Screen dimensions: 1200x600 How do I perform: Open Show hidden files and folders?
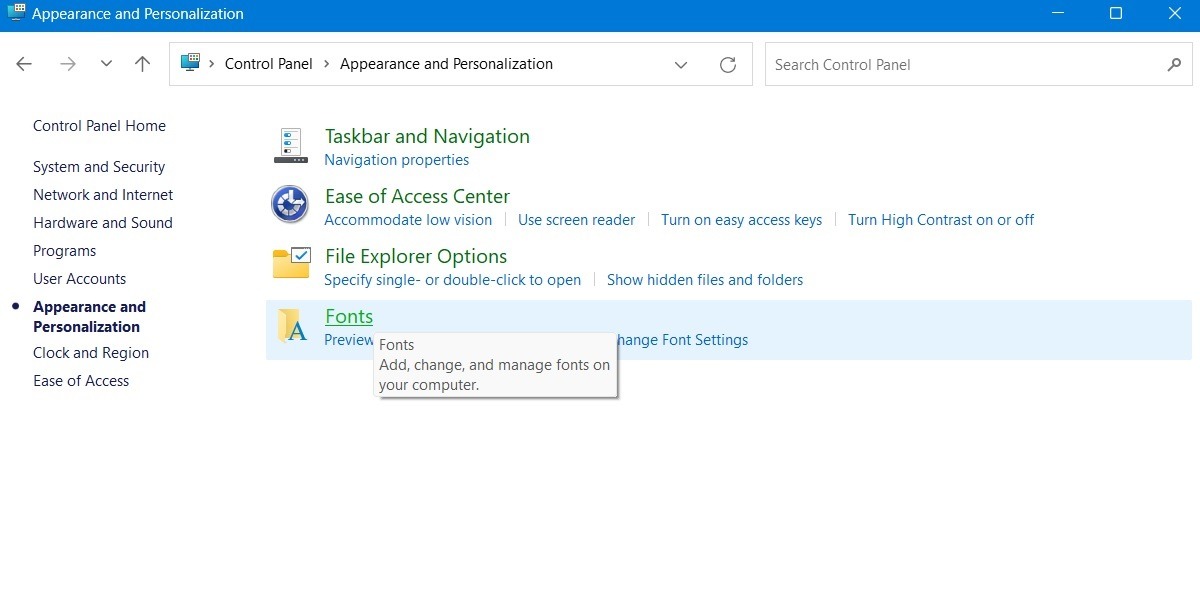coord(705,279)
